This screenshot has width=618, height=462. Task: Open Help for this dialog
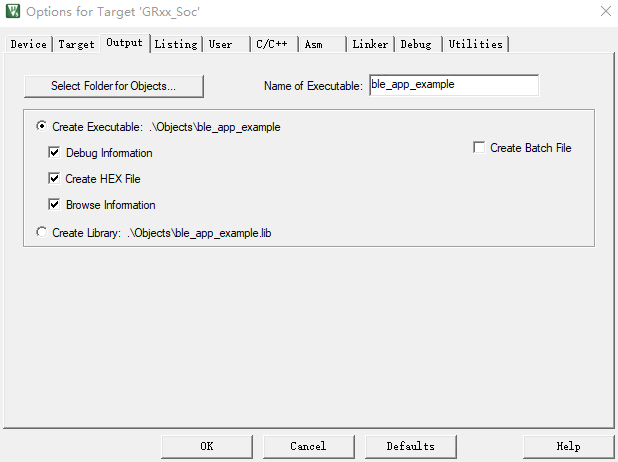pos(568,447)
